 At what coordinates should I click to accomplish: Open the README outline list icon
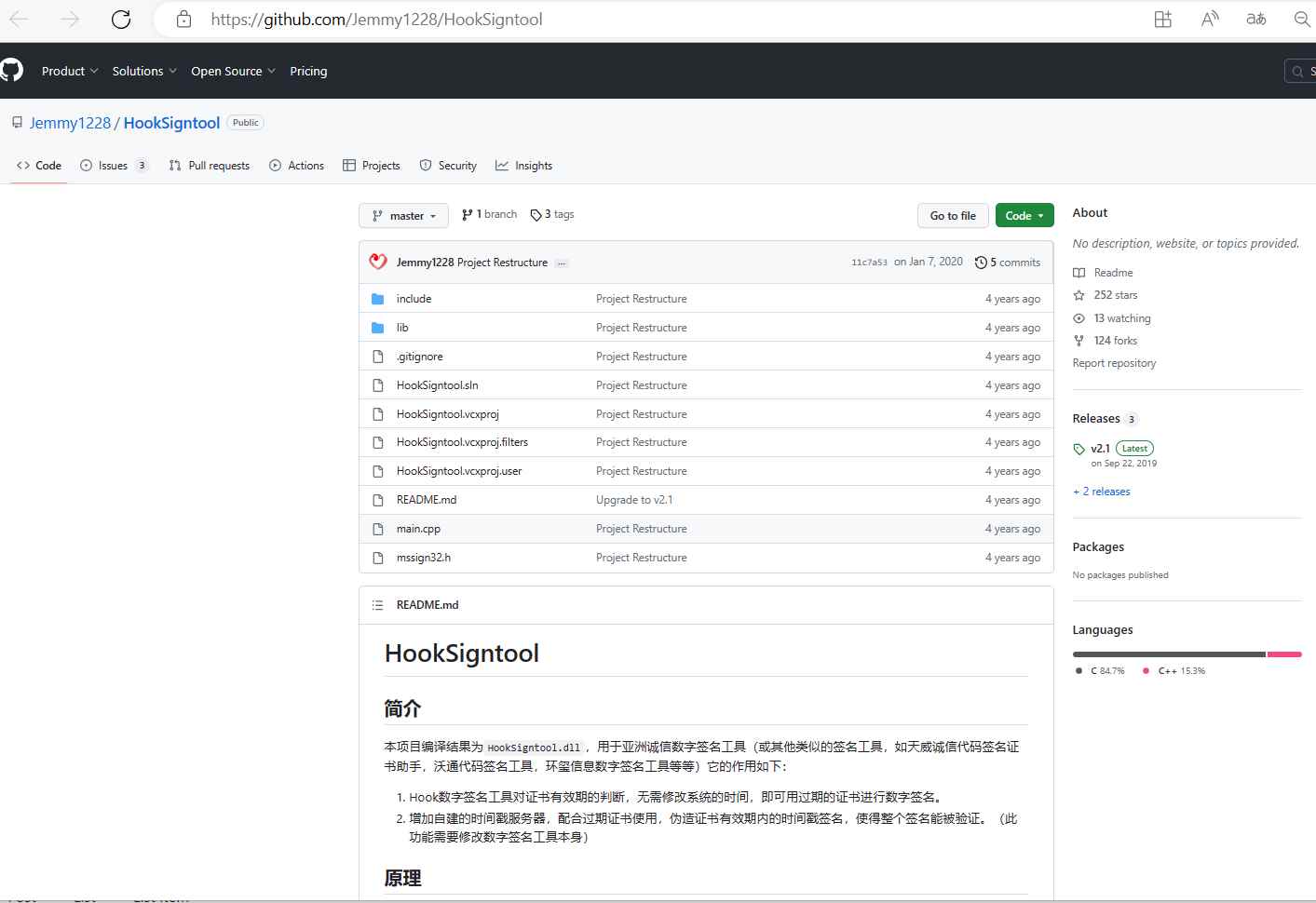tap(378, 605)
